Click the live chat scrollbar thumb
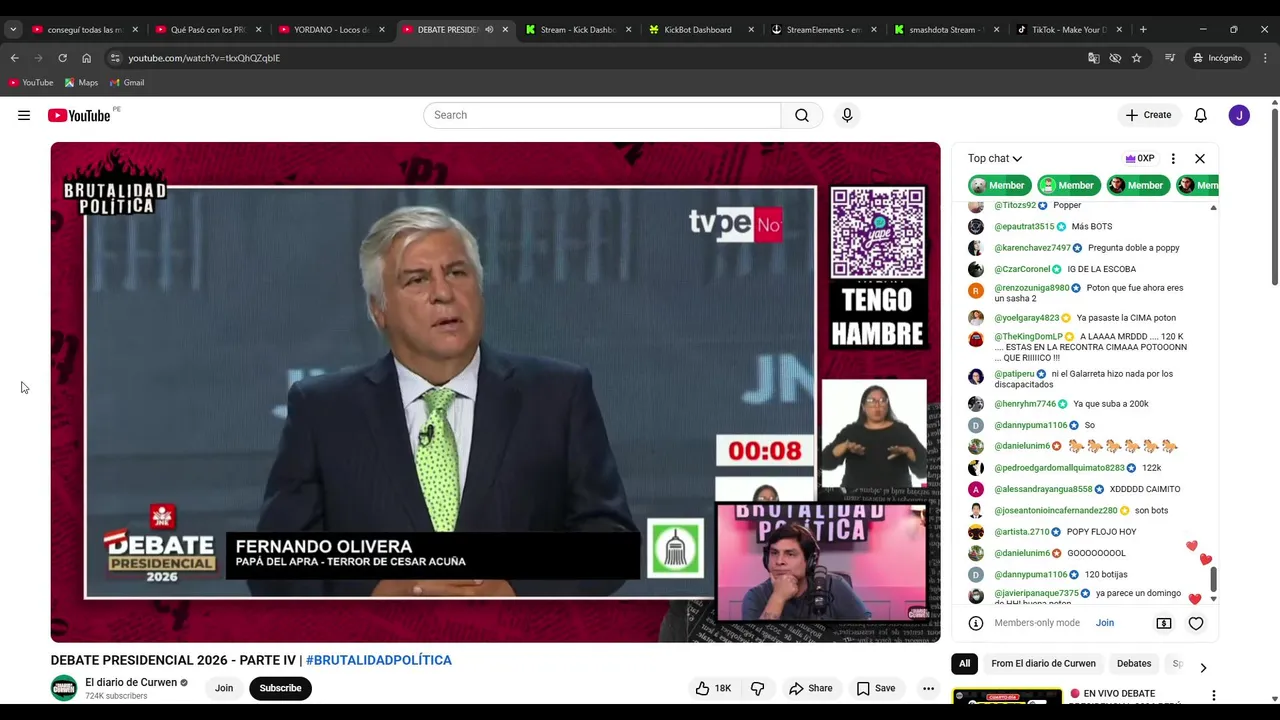Screen dimensions: 1280x720 pyautogui.click(x=1214, y=579)
